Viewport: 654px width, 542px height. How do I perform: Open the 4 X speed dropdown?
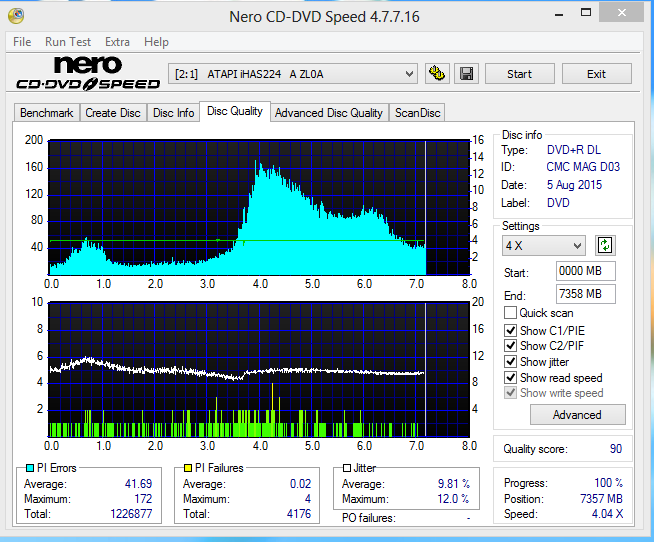coord(543,245)
